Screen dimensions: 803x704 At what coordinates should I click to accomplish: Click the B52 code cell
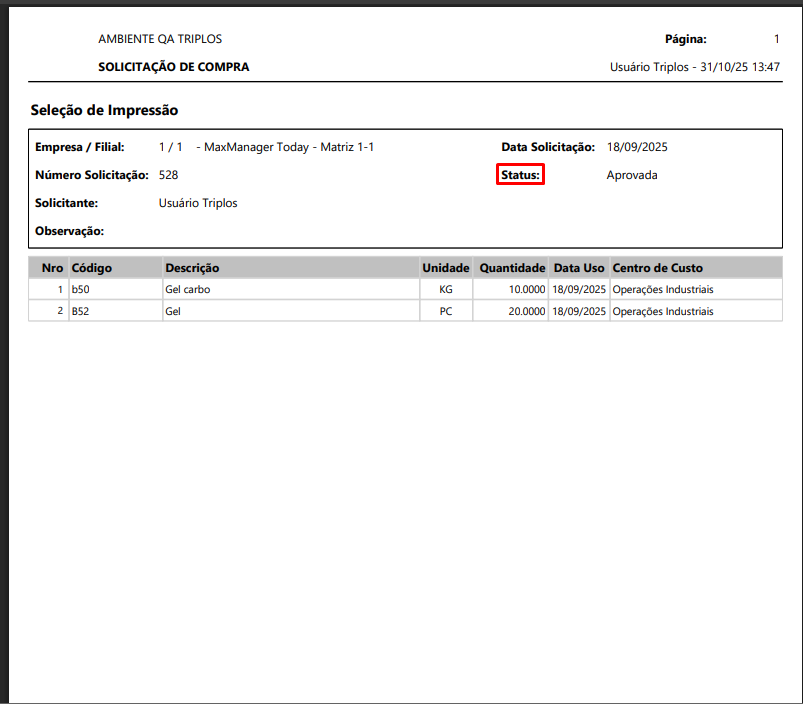(x=81, y=311)
